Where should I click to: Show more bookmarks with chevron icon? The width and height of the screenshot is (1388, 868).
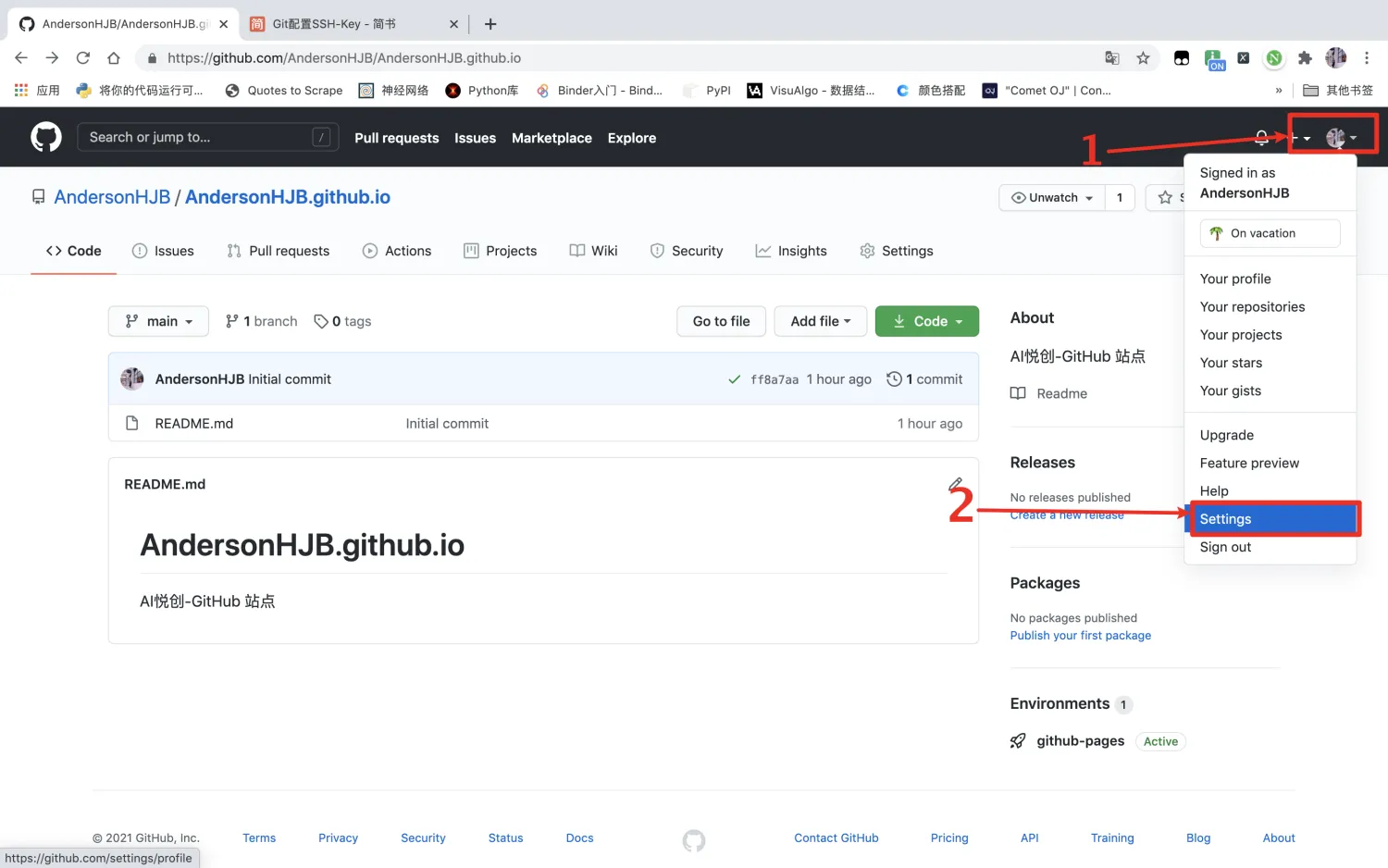(x=1279, y=90)
